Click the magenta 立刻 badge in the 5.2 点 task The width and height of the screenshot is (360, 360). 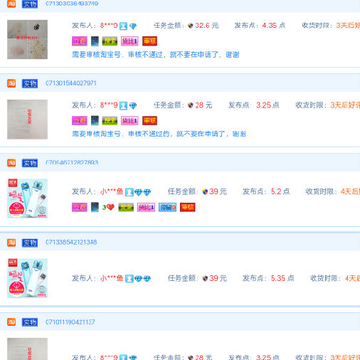pos(79,207)
